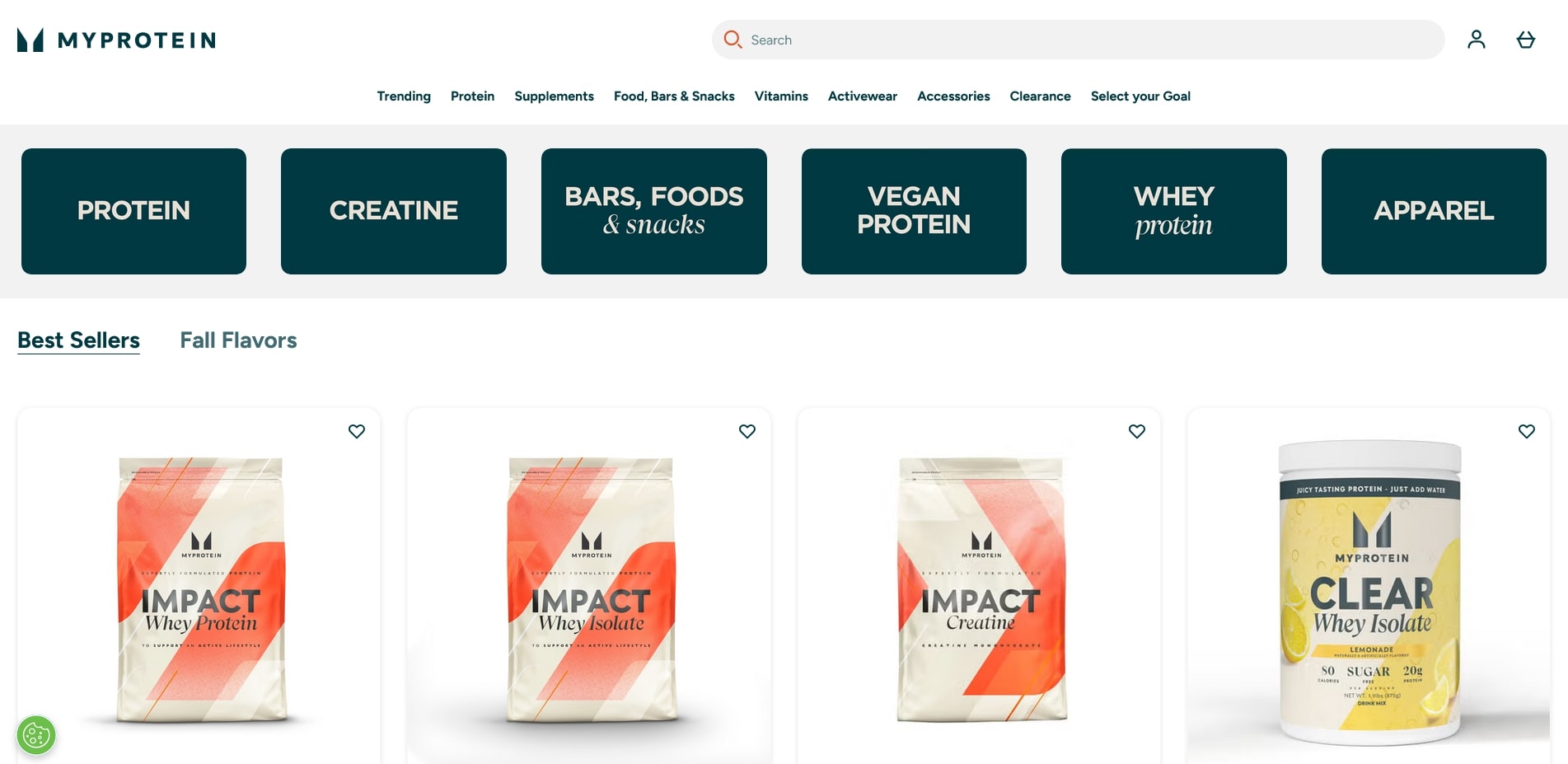Click the heart icon on Impact Whey Protein
The width and height of the screenshot is (1568, 764).
[x=357, y=431]
